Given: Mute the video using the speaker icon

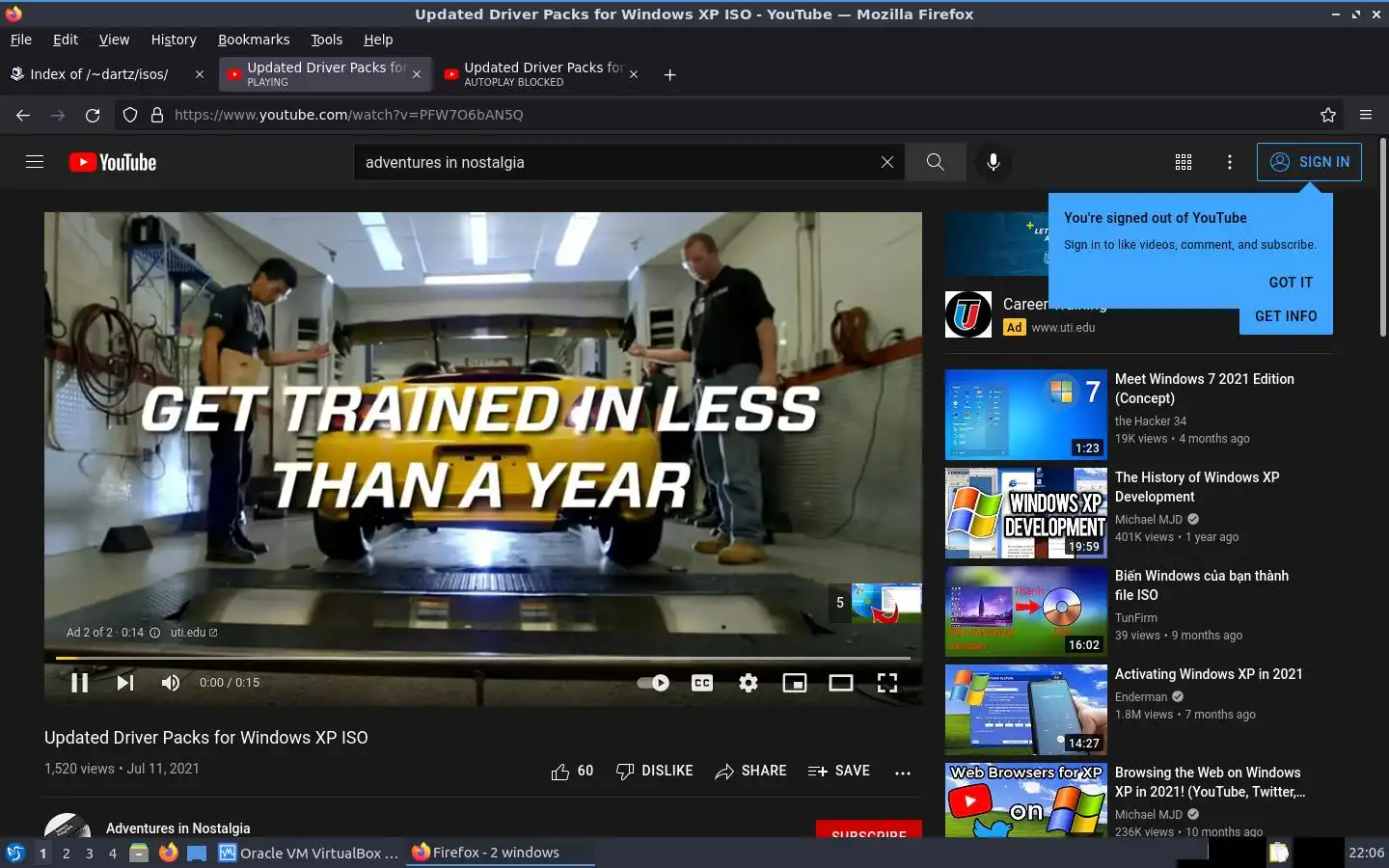Looking at the screenshot, I should pos(171,683).
